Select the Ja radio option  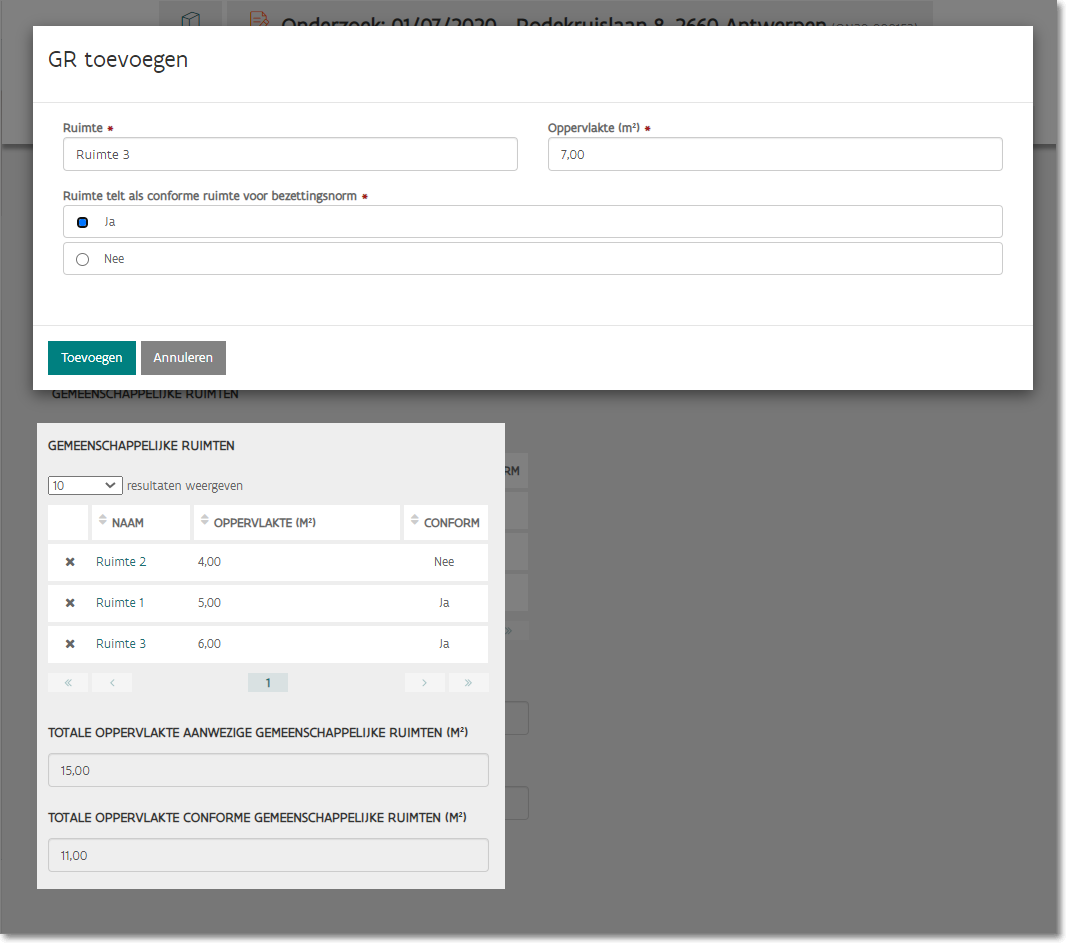[x=83, y=222]
